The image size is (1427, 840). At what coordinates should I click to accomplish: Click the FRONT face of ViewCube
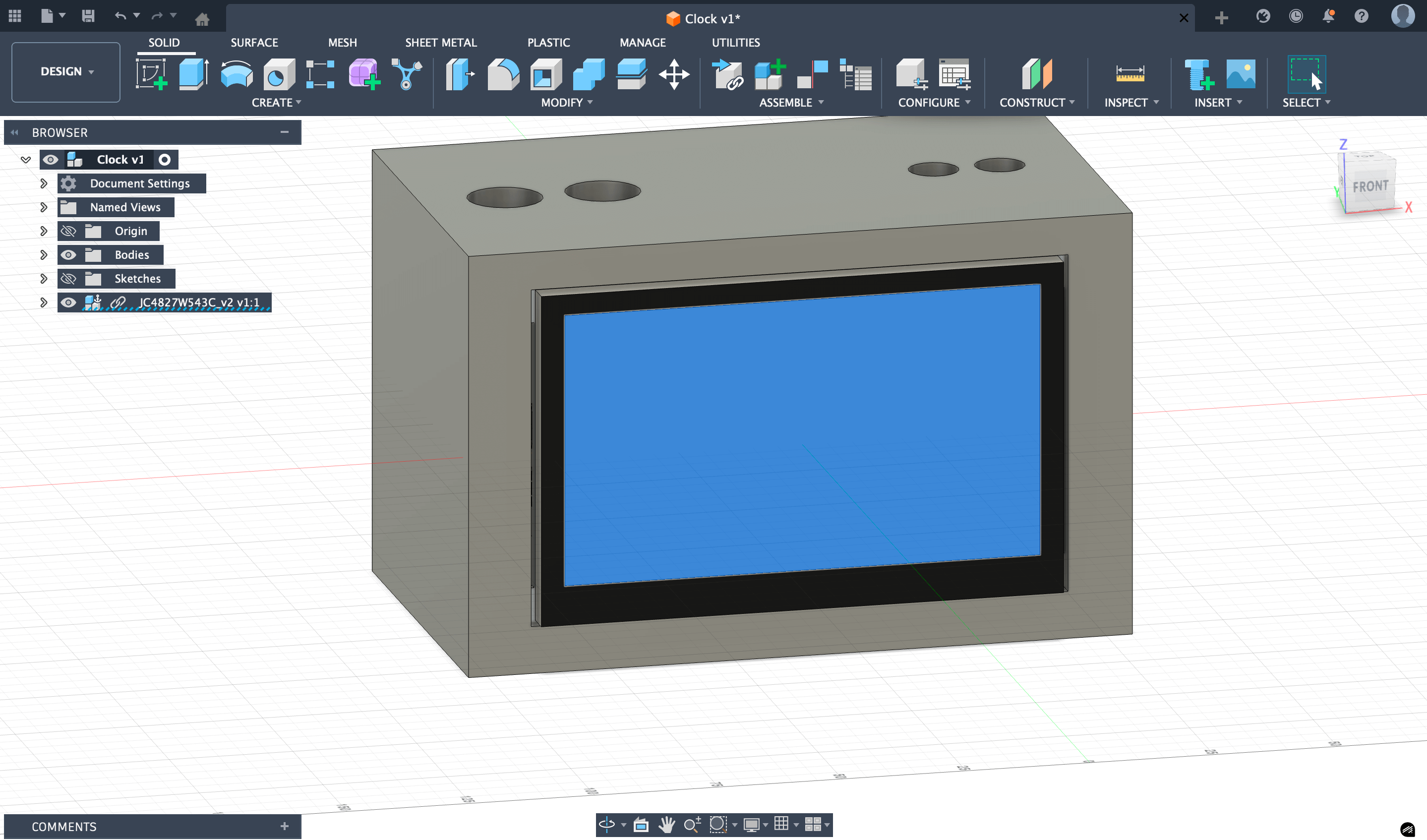pyautogui.click(x=1370, y=186)
